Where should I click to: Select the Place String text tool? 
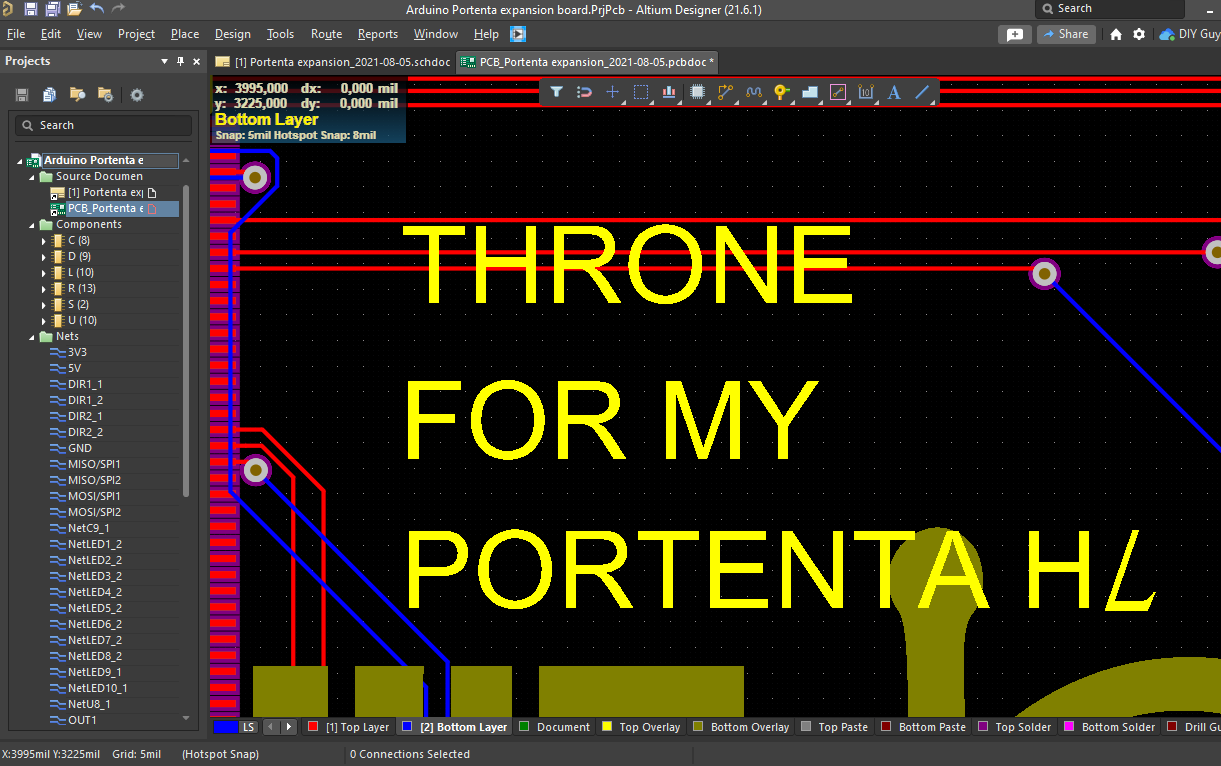click(894, 92)
